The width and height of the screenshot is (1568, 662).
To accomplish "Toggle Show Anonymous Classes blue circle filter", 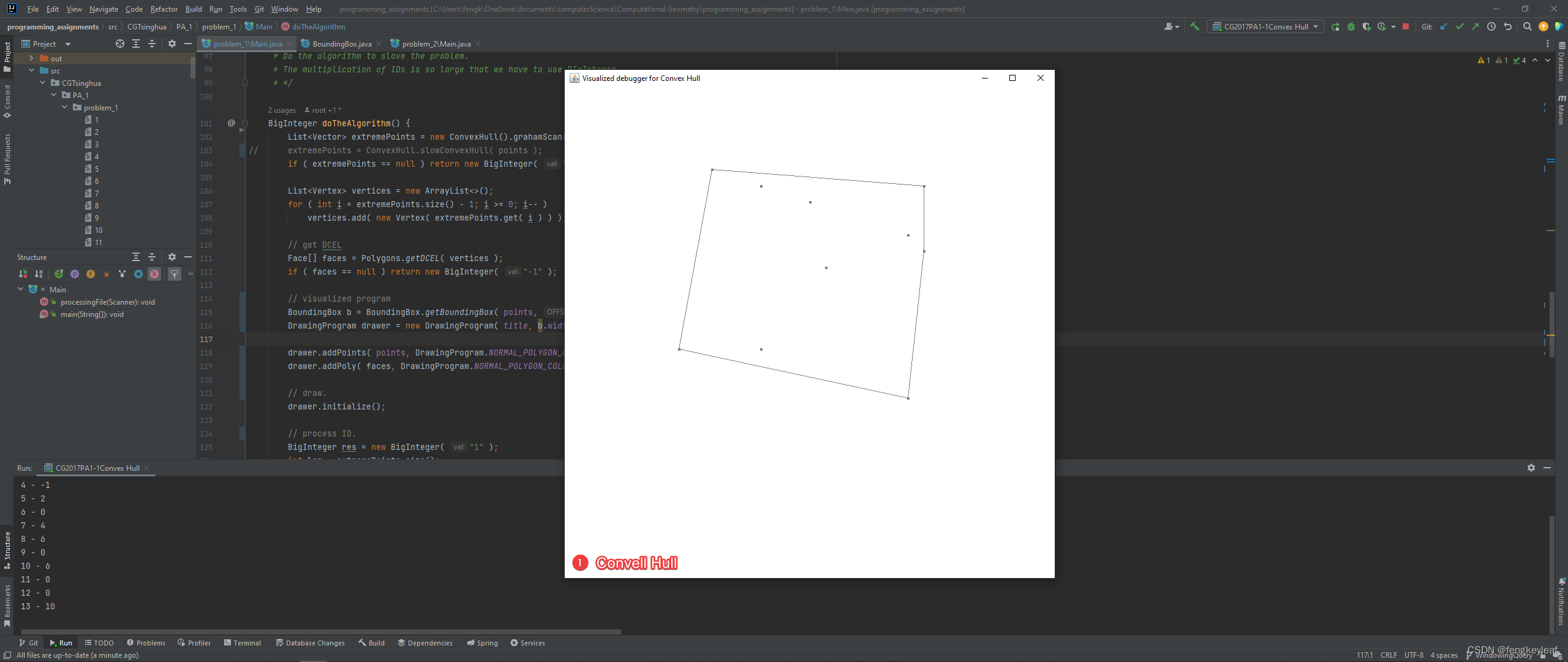I will tap(138, 274).
